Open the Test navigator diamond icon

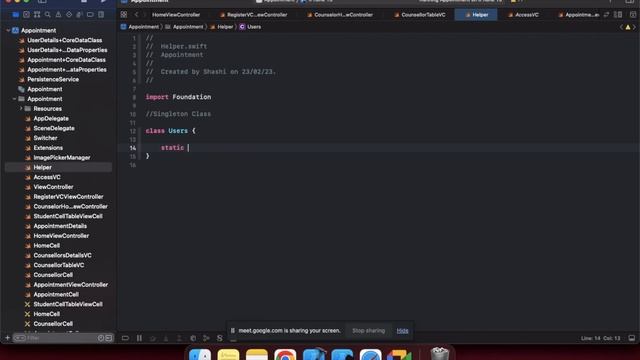pyautogui.click(x=69, y=15)
